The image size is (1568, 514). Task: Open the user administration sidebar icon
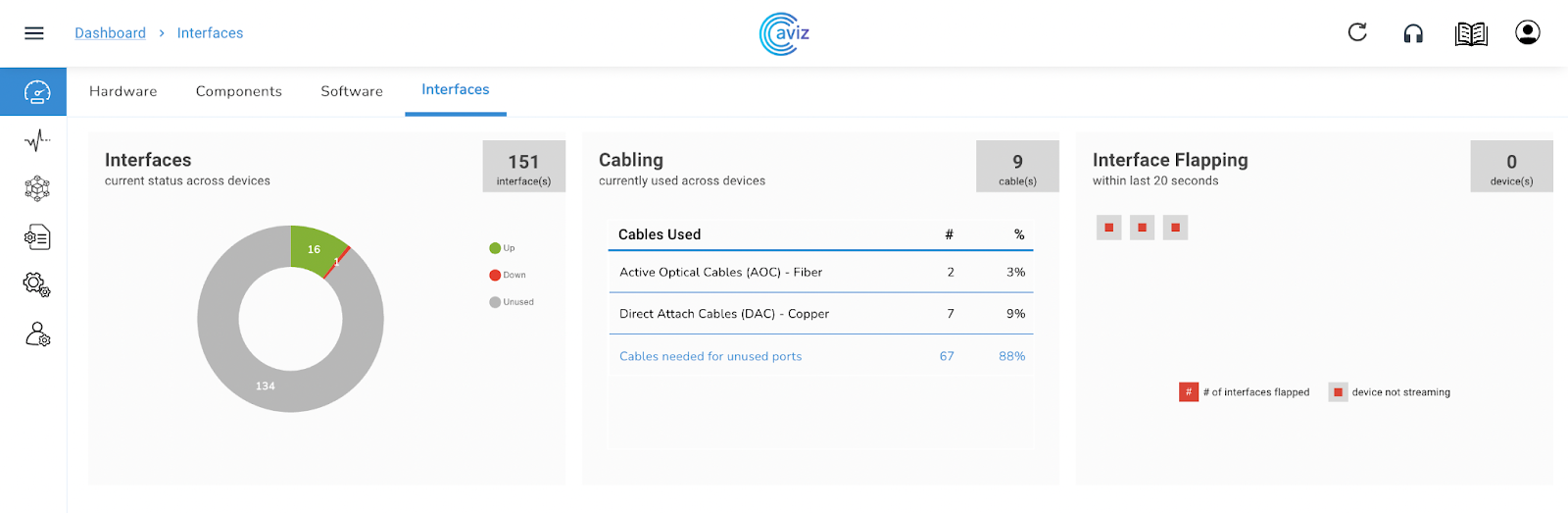37,334
